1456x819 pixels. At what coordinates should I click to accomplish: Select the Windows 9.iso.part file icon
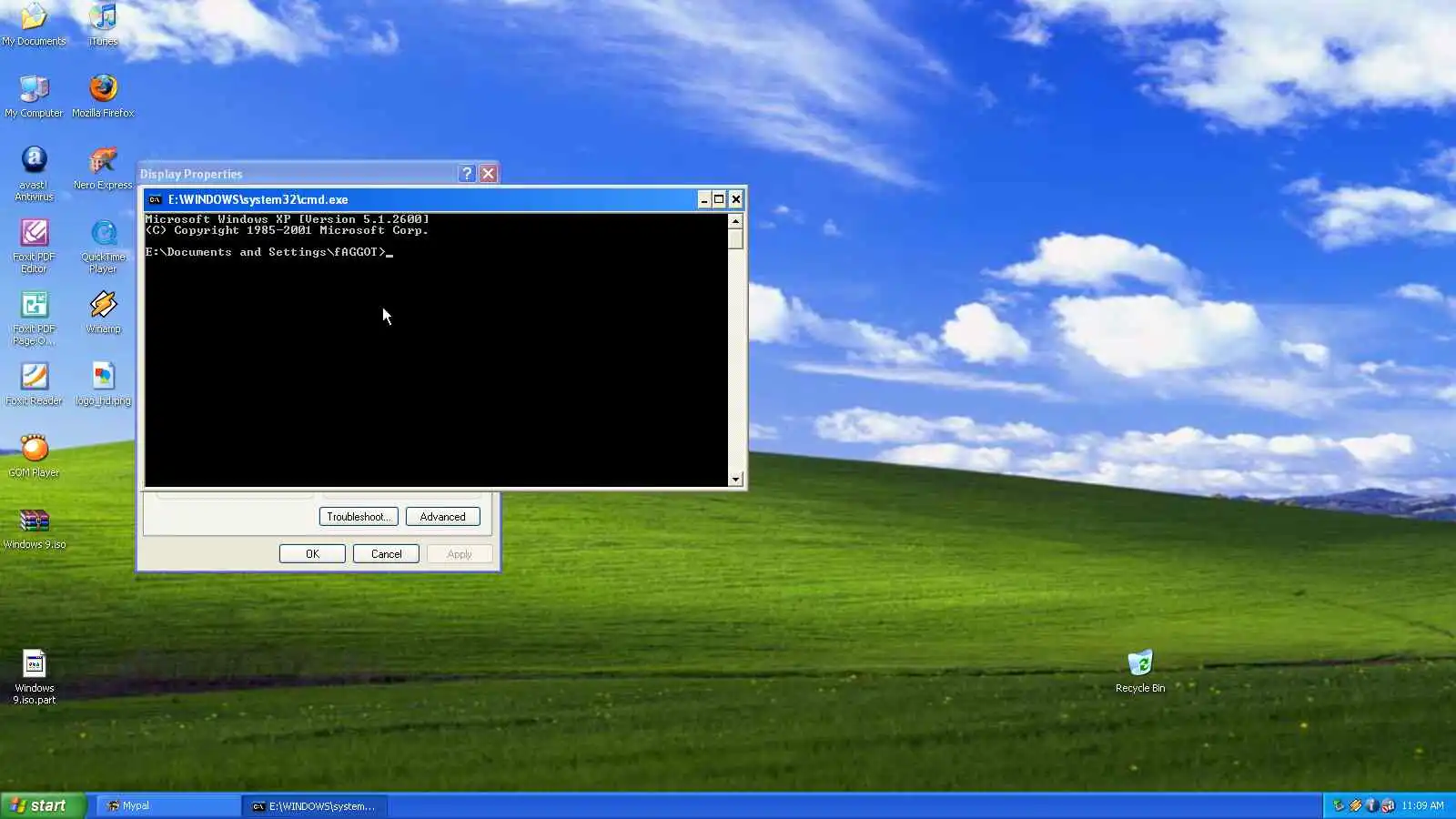[34, 676]
